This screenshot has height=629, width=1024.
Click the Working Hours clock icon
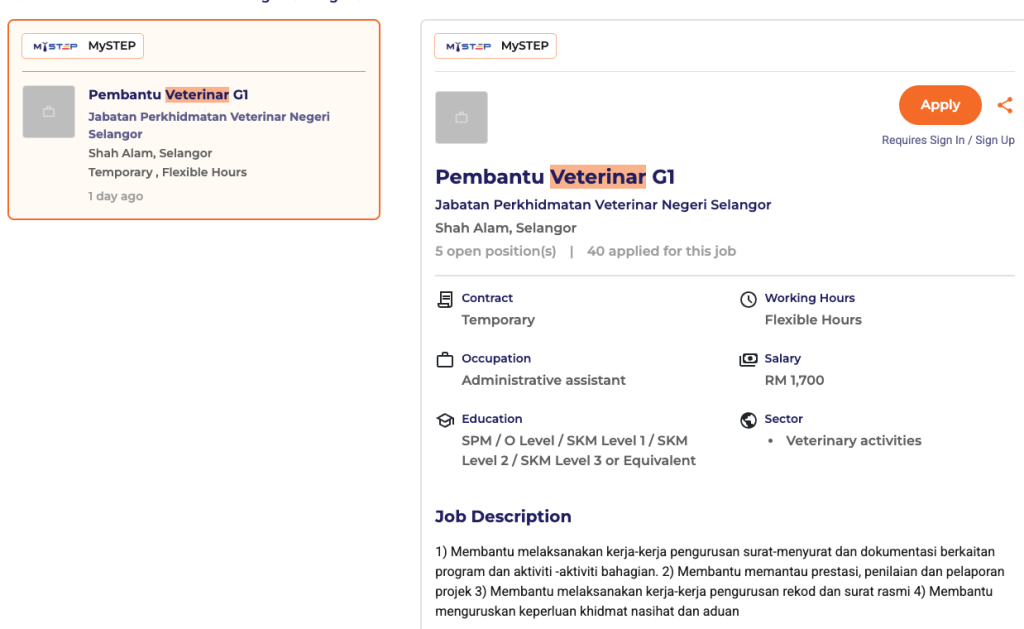(x=748, y=299)
